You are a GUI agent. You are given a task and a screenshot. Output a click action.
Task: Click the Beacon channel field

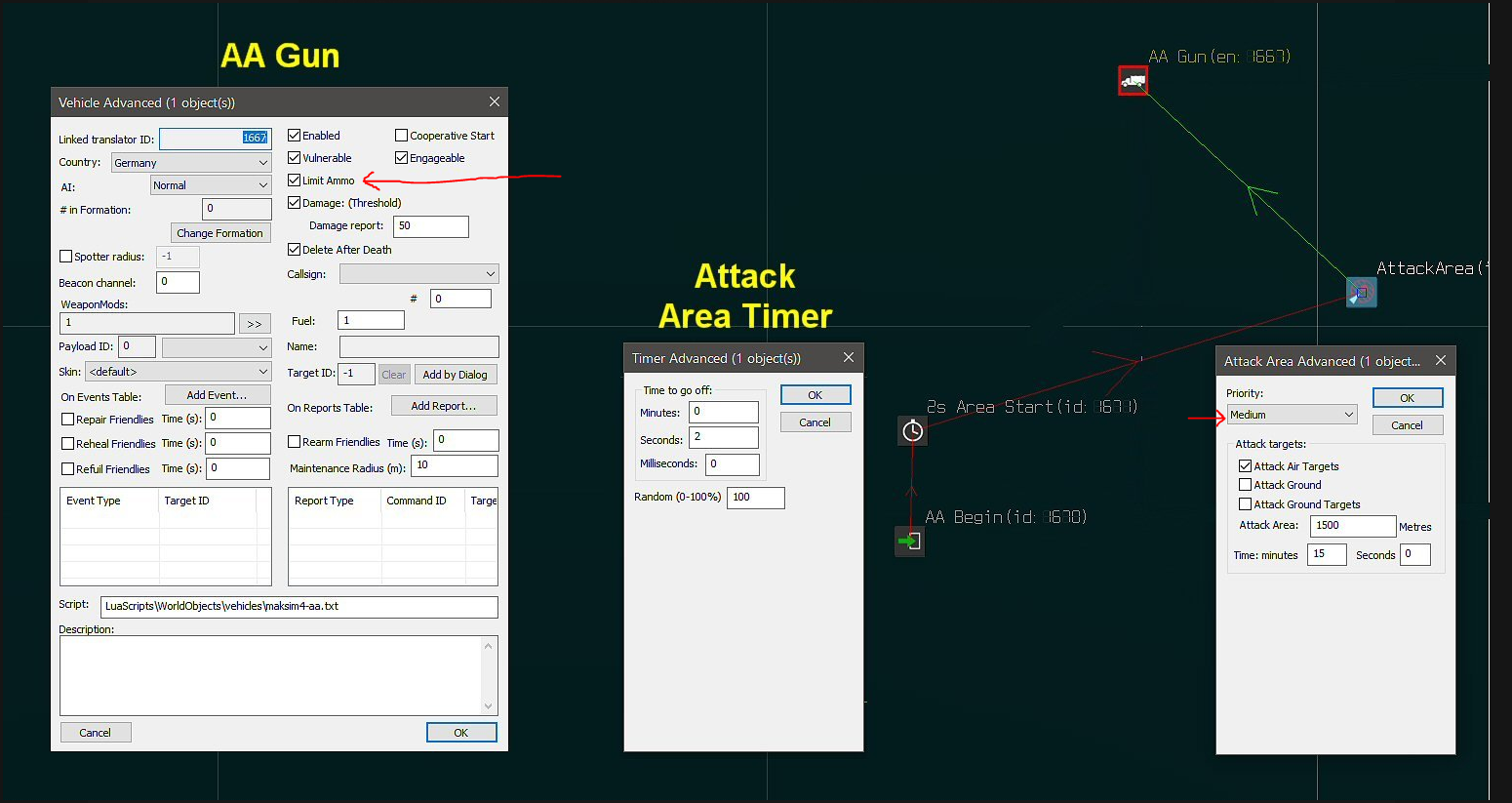[x=179, y=282]
